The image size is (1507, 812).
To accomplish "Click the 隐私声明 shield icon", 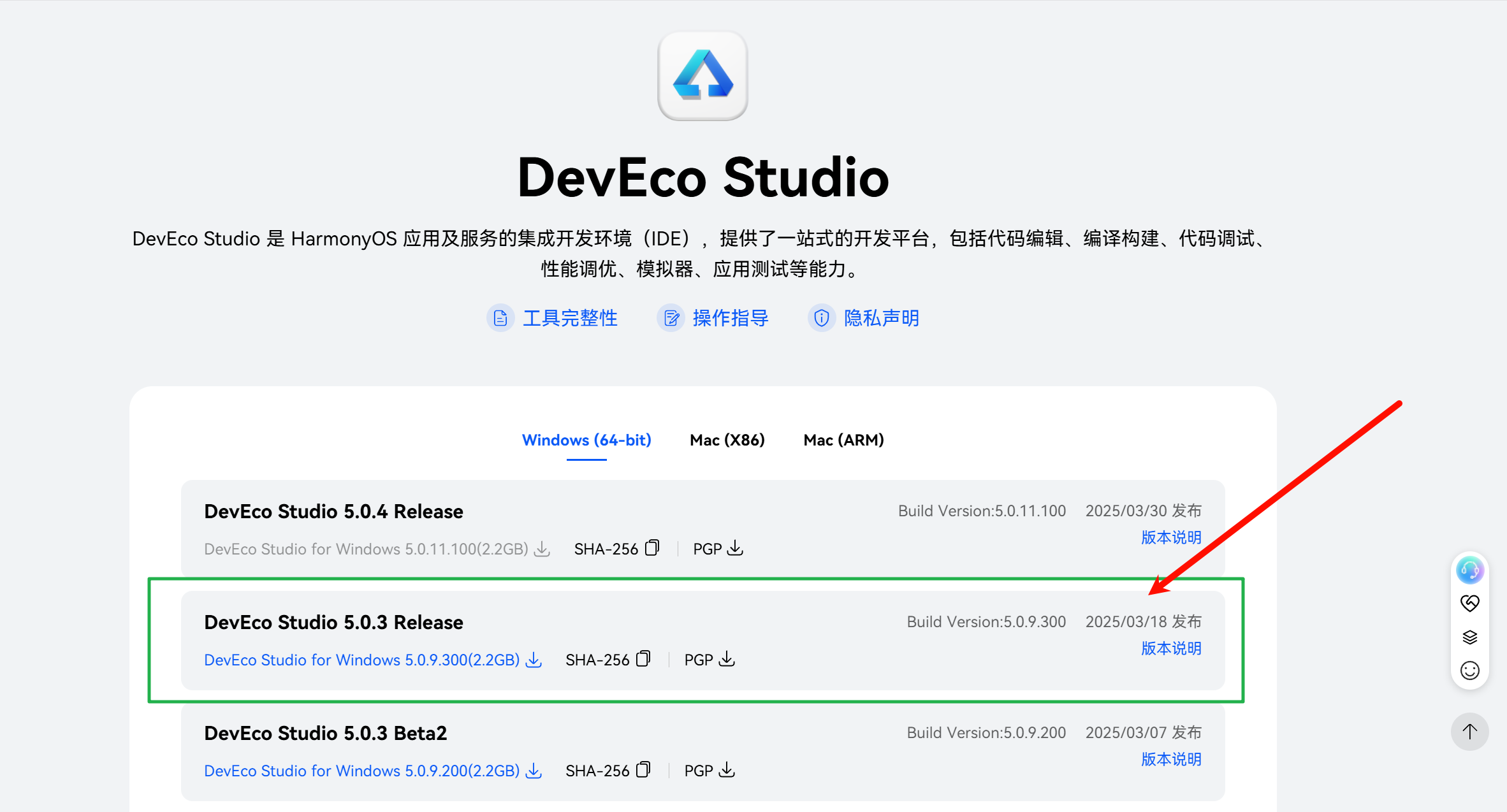I will pyautogui.click(x=822, y=317).
